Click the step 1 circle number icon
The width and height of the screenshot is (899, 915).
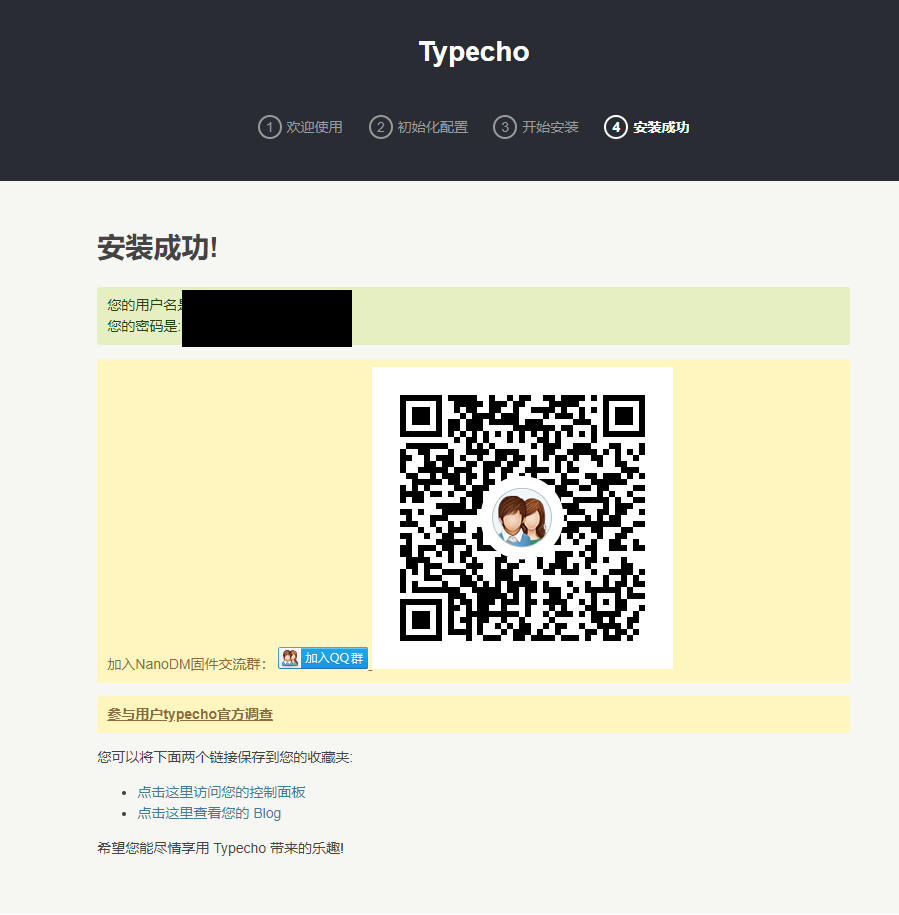click(269, 127)
